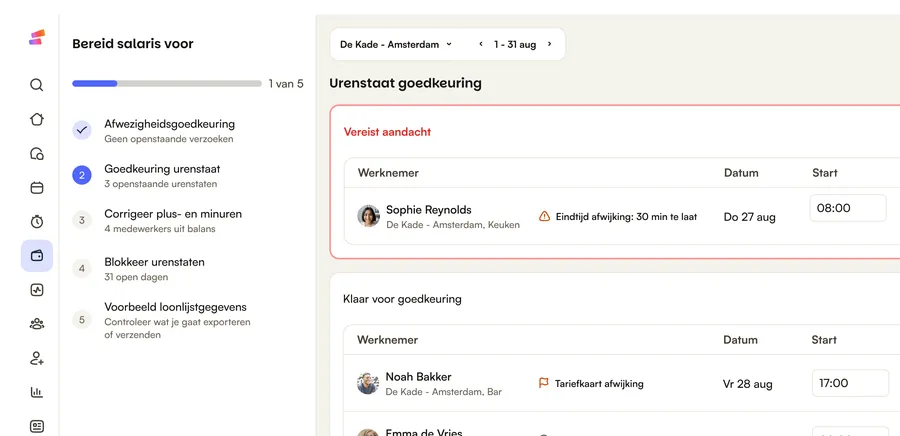Click the add employee person-plus icon
This screenshot has width=900, height=436.
point(37,359)
